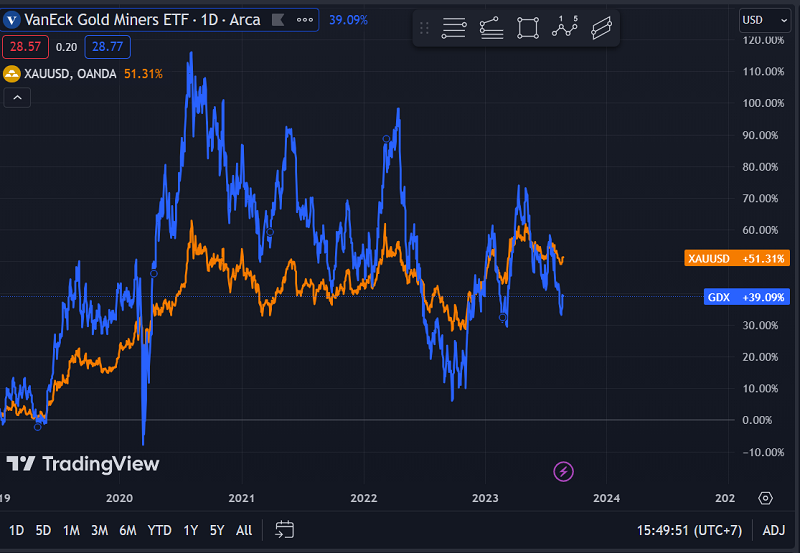The height and width of the screenshot is (553, 800).
Task: Select the horizontal line drawing tool
Action: pyautogui.click(x=453, y=29)
